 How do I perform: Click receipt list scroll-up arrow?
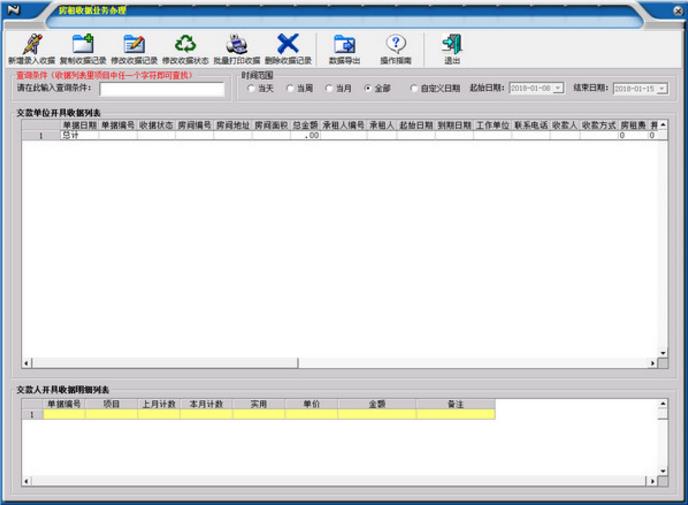pyautogui.click(x=663, y=125)
